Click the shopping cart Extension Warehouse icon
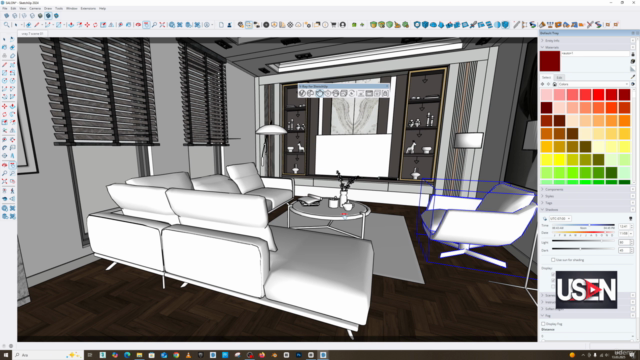 [x=334, y=25]
